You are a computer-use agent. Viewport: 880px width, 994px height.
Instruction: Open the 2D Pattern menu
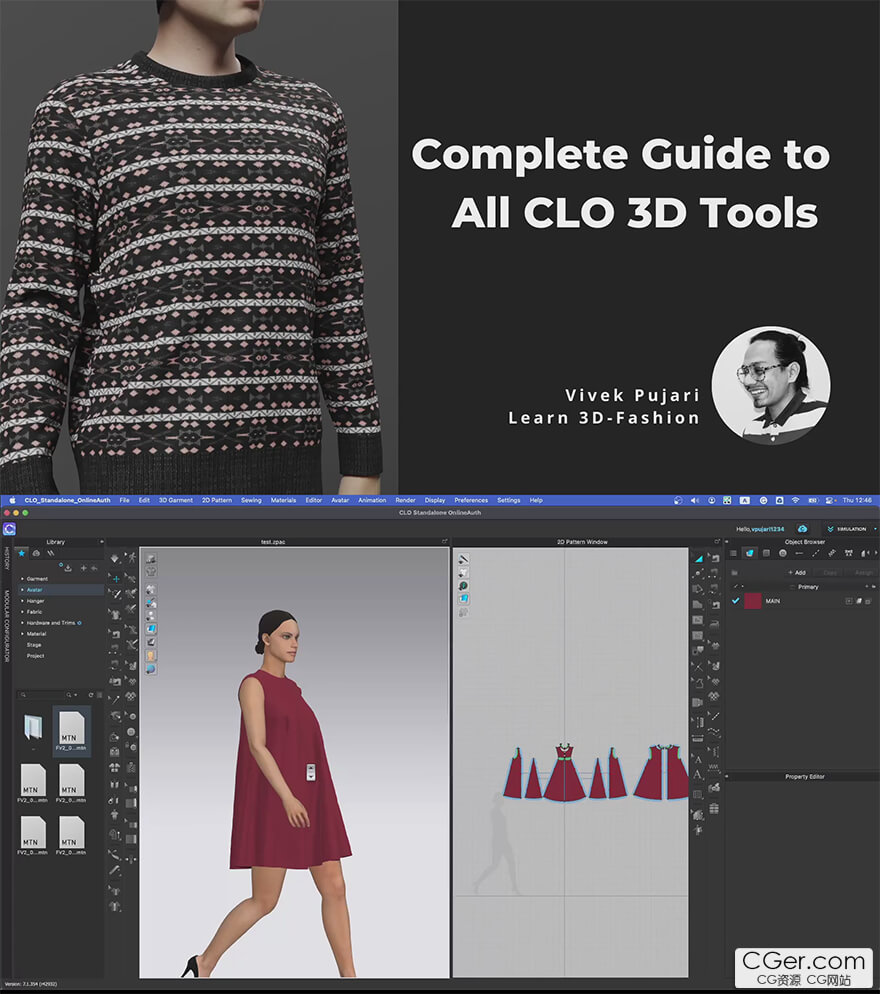click(217, 500)
